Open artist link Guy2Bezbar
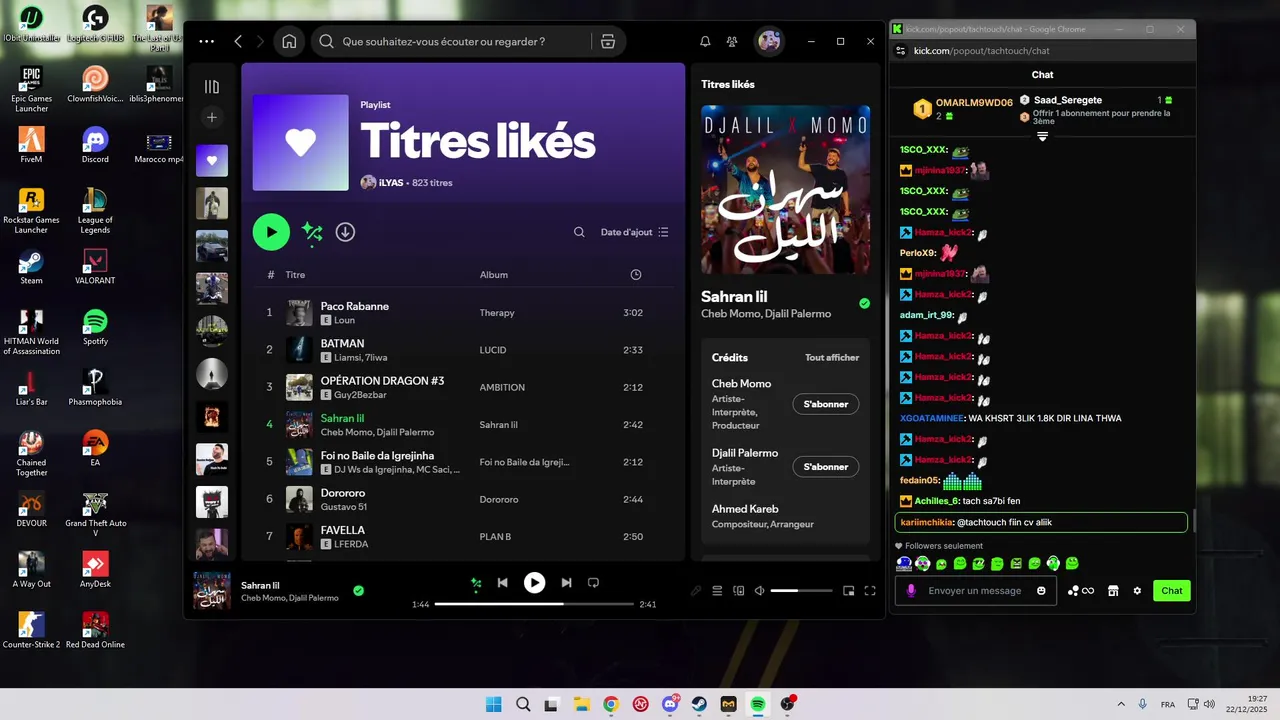1280x720 pixels. (360, 395)
